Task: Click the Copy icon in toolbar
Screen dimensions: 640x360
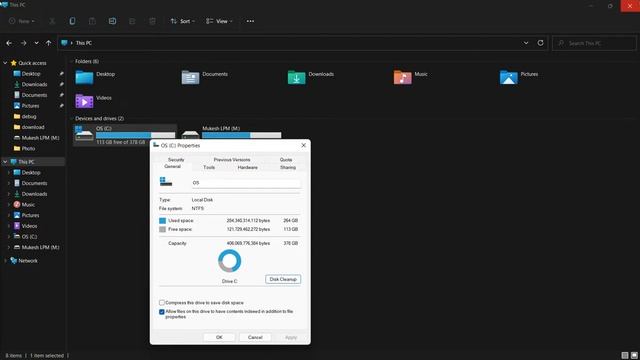Action: coord(72,21)
